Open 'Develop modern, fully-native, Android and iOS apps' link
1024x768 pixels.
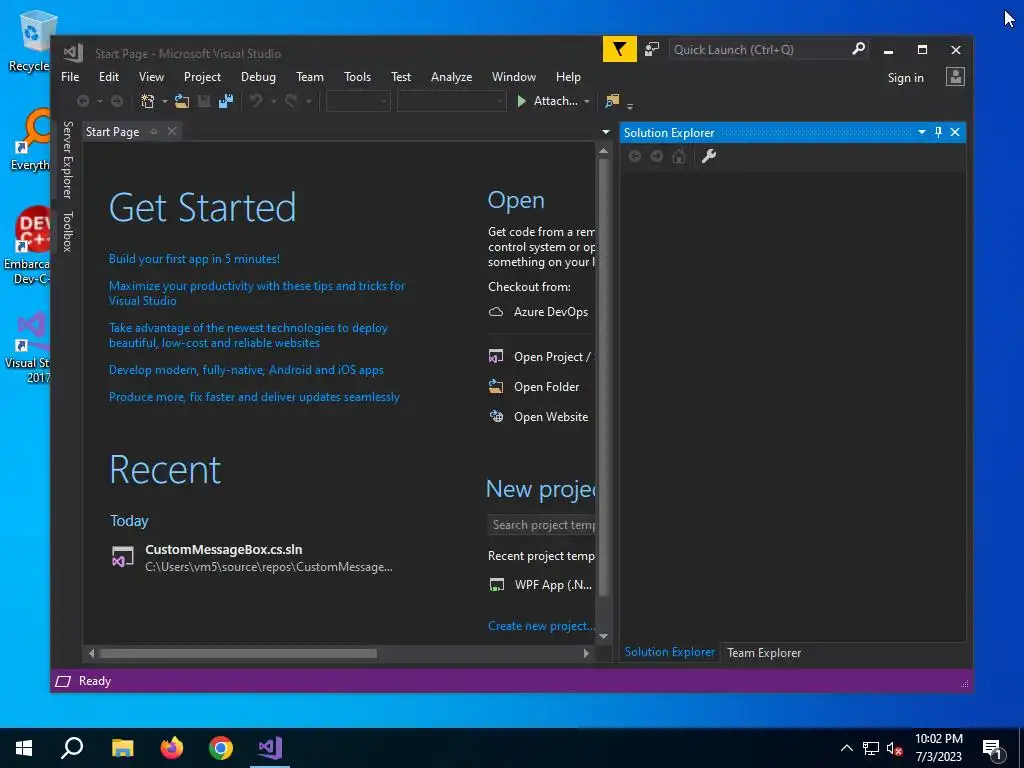coord(246,370)
